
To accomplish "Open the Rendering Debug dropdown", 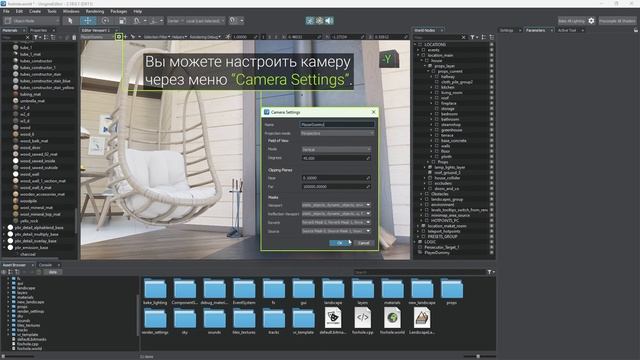I will (x=204, y=37).
